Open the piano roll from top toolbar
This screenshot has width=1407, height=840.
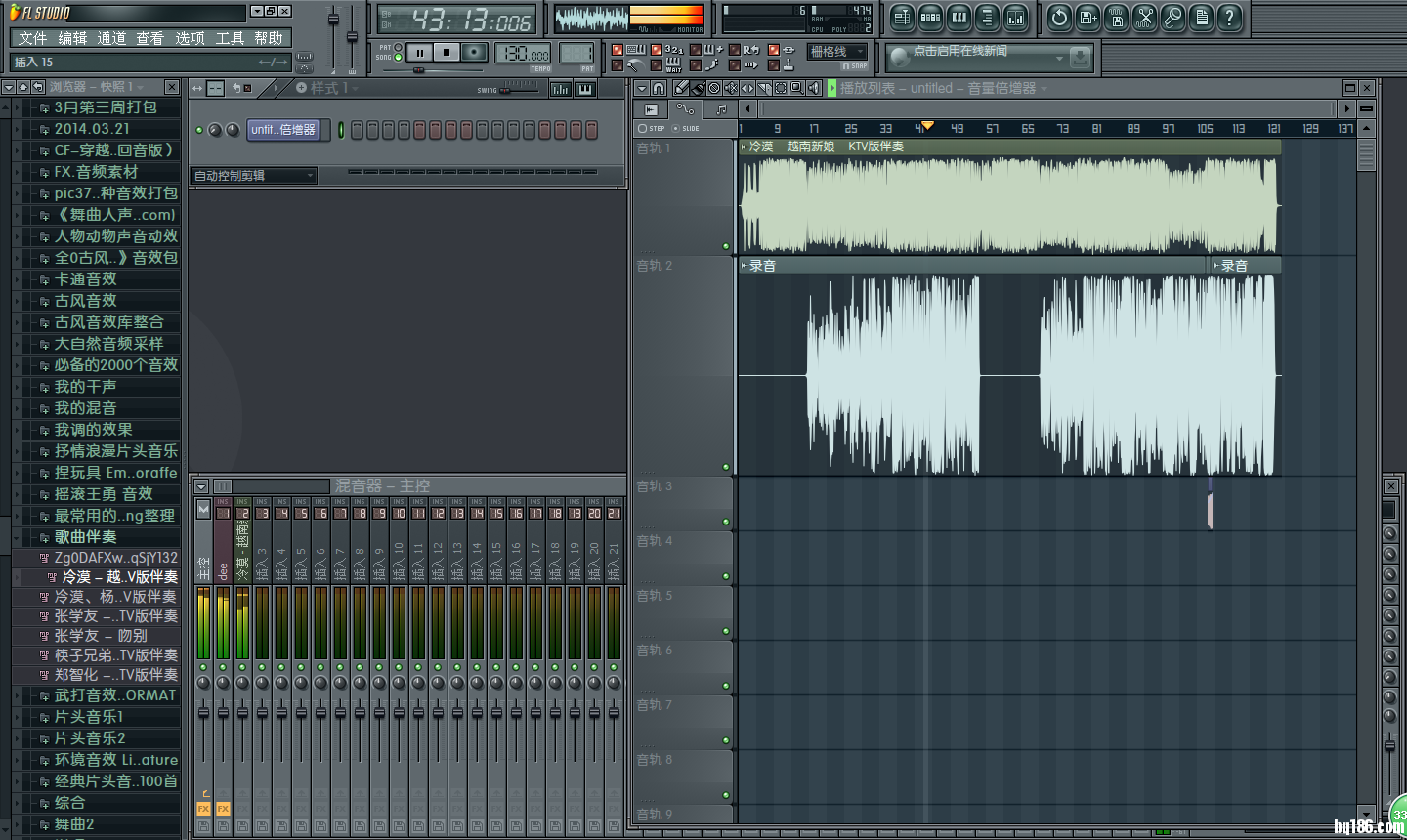(959, 17)
